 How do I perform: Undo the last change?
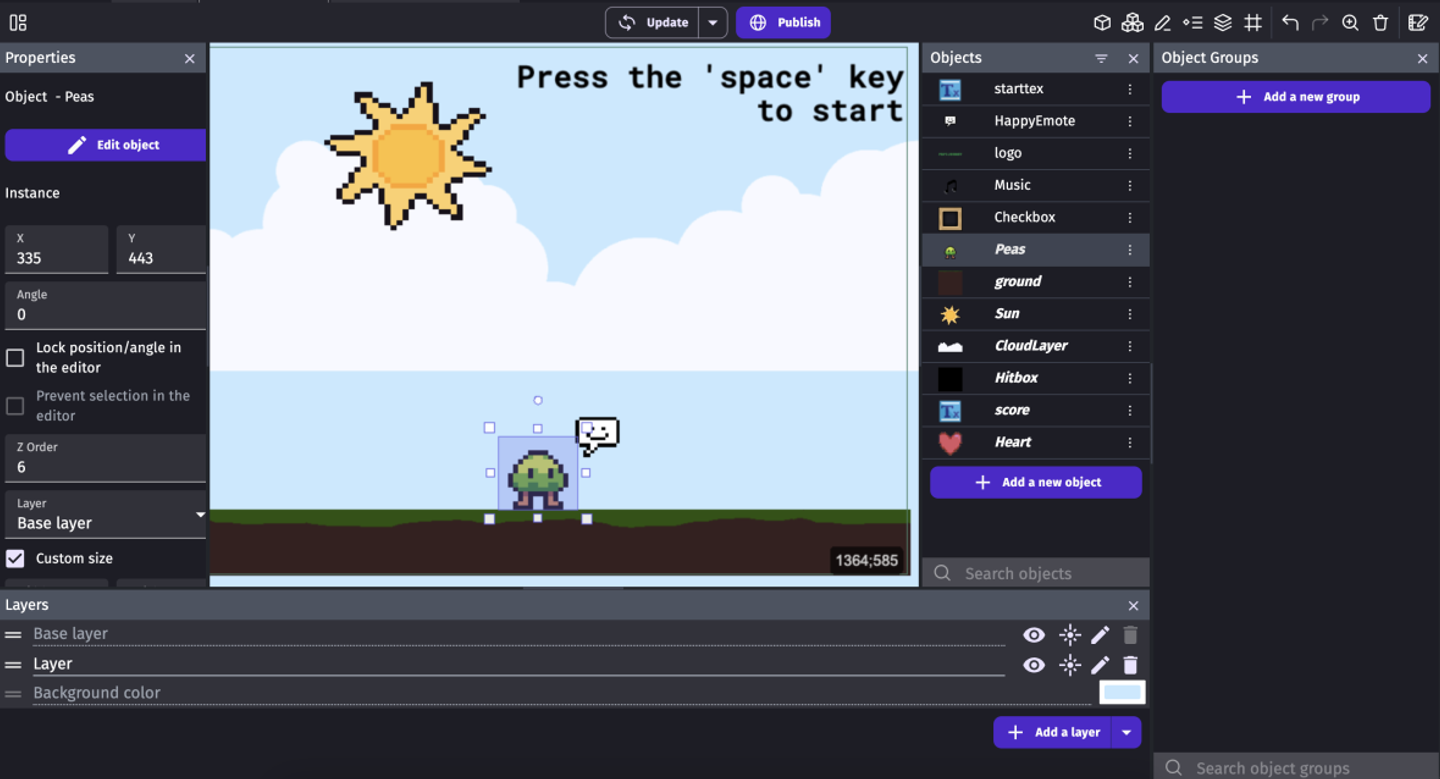click(x=1290, y=23)
